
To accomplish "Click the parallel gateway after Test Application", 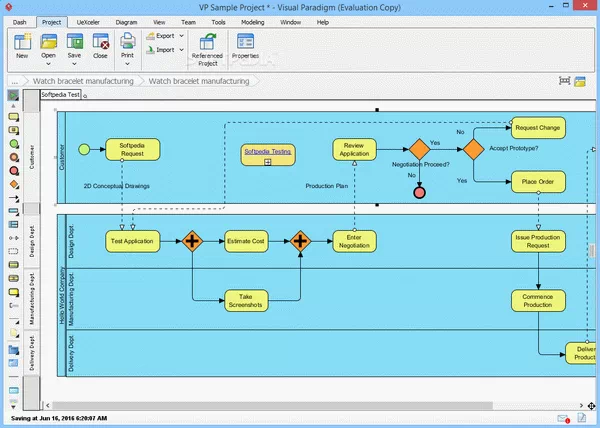I will (x=192, y=241).
